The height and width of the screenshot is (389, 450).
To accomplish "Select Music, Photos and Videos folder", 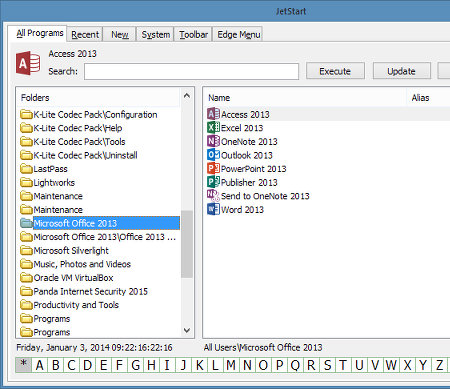I will click(82, 264).
